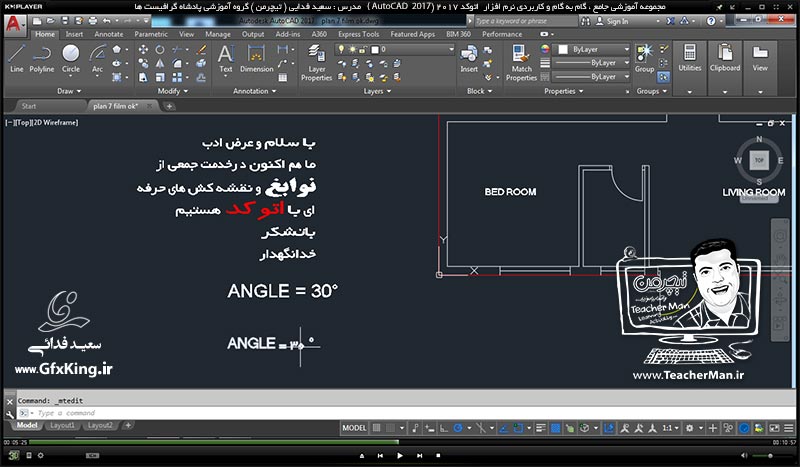Toggle Group Selection on/off button
The image size is (800, 467).
point(663,77)
